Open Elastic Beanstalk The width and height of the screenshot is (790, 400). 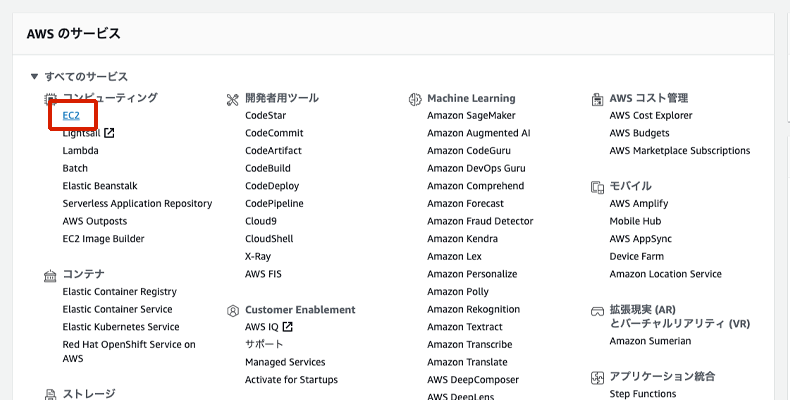(x=100, y=186)
